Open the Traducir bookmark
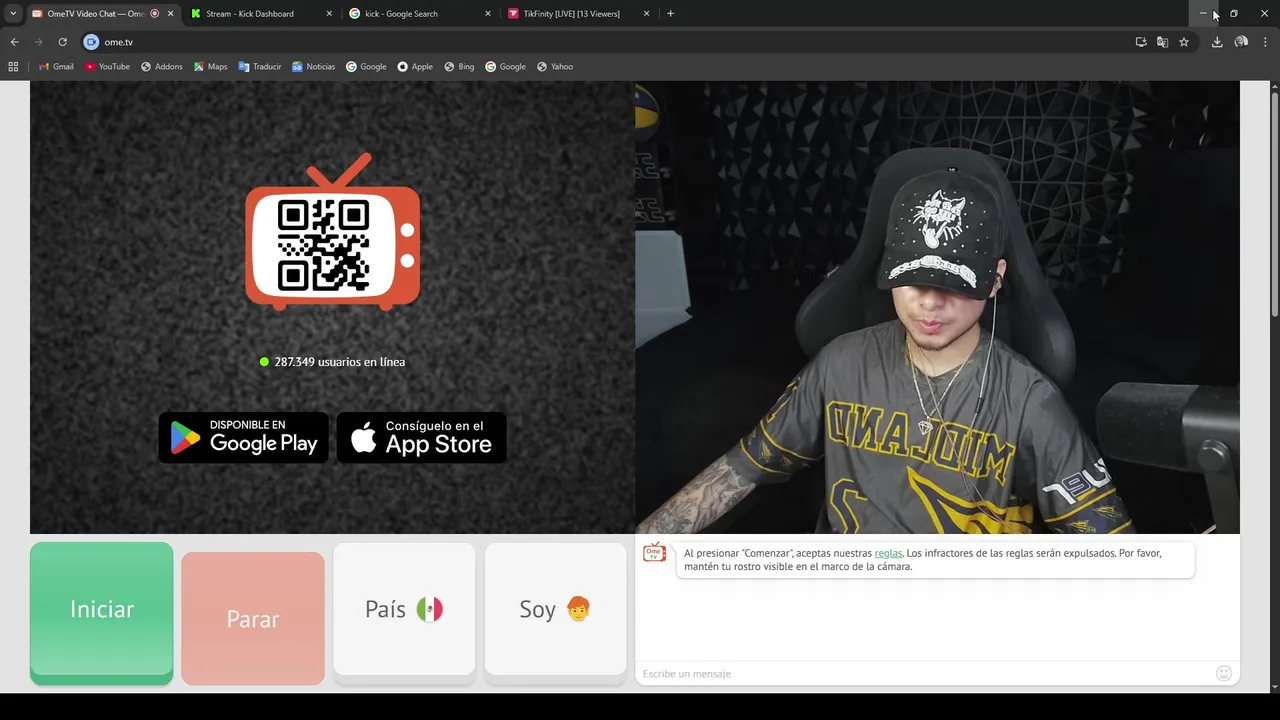The width and height of the screenshot is (1280, 720). (x=260, y=67)
